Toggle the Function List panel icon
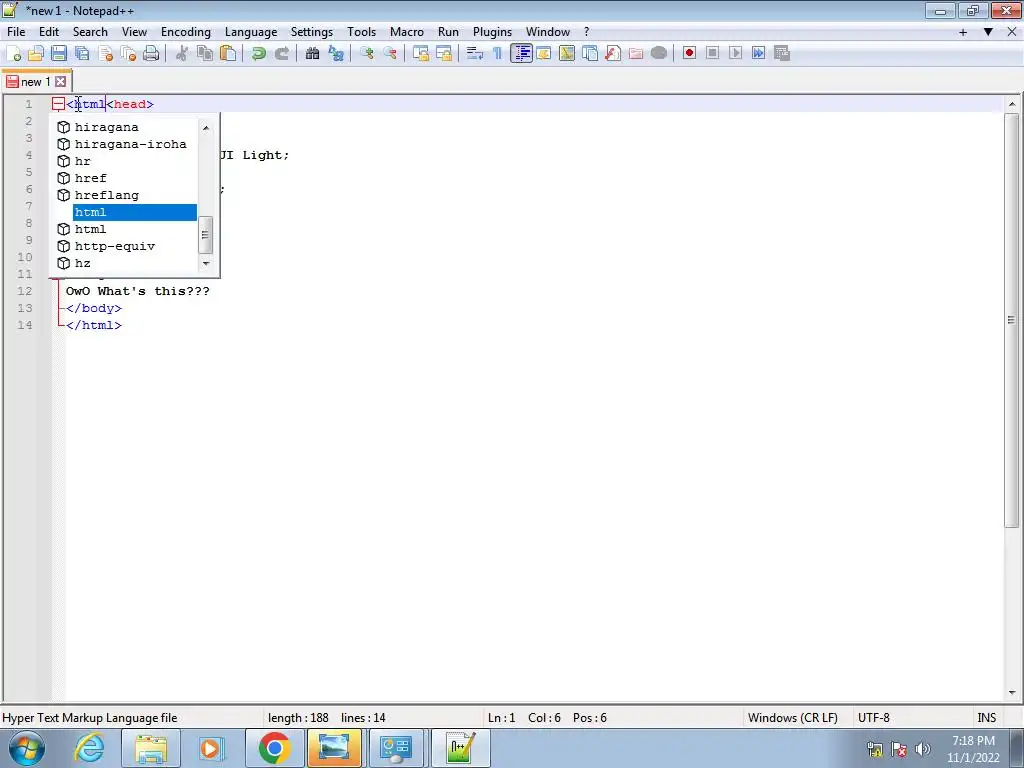 [x=613, y=54]
